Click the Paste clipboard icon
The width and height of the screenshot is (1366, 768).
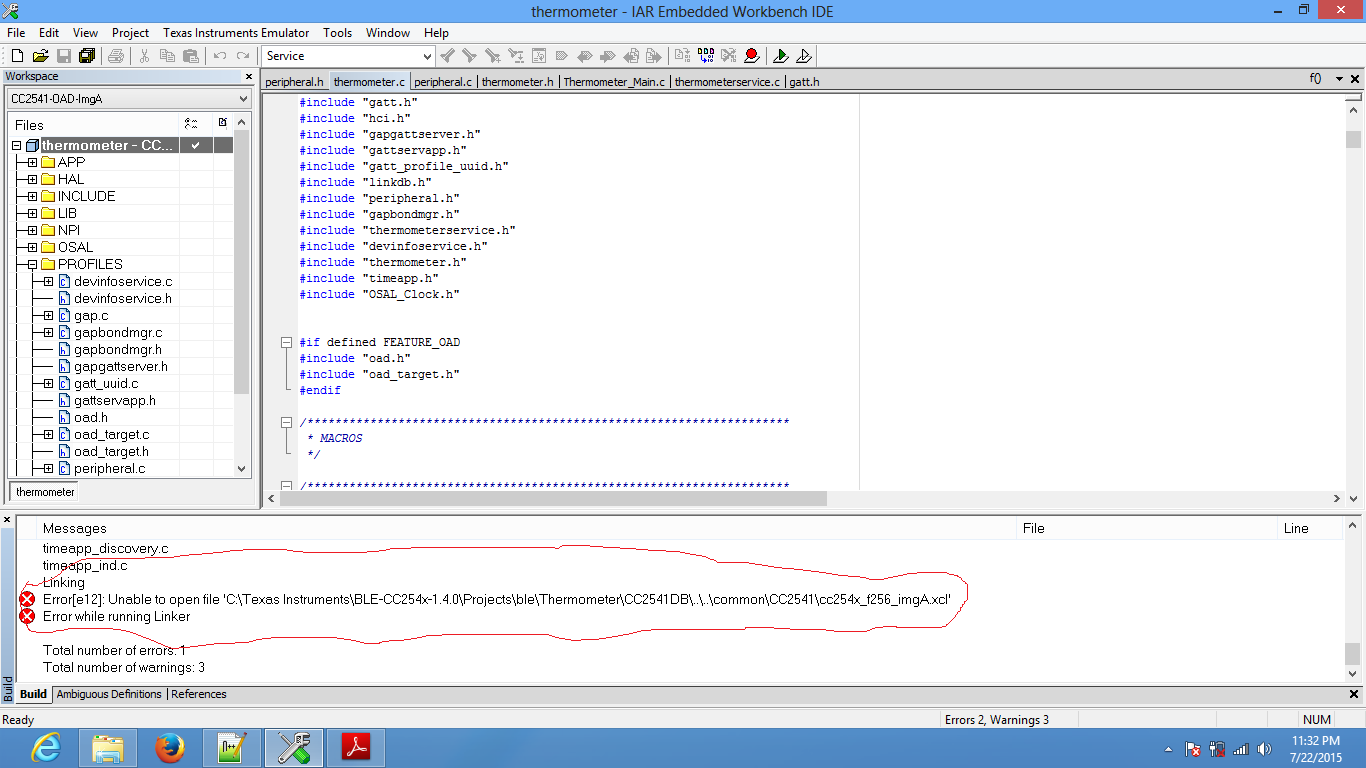click(x=190, y=56)
